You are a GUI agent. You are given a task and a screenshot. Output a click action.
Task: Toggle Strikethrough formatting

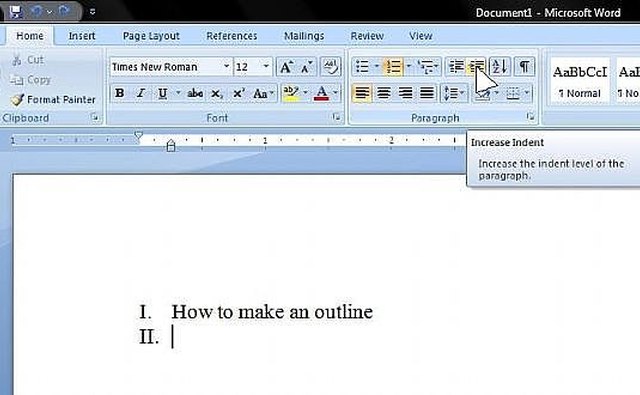[195, 93]
